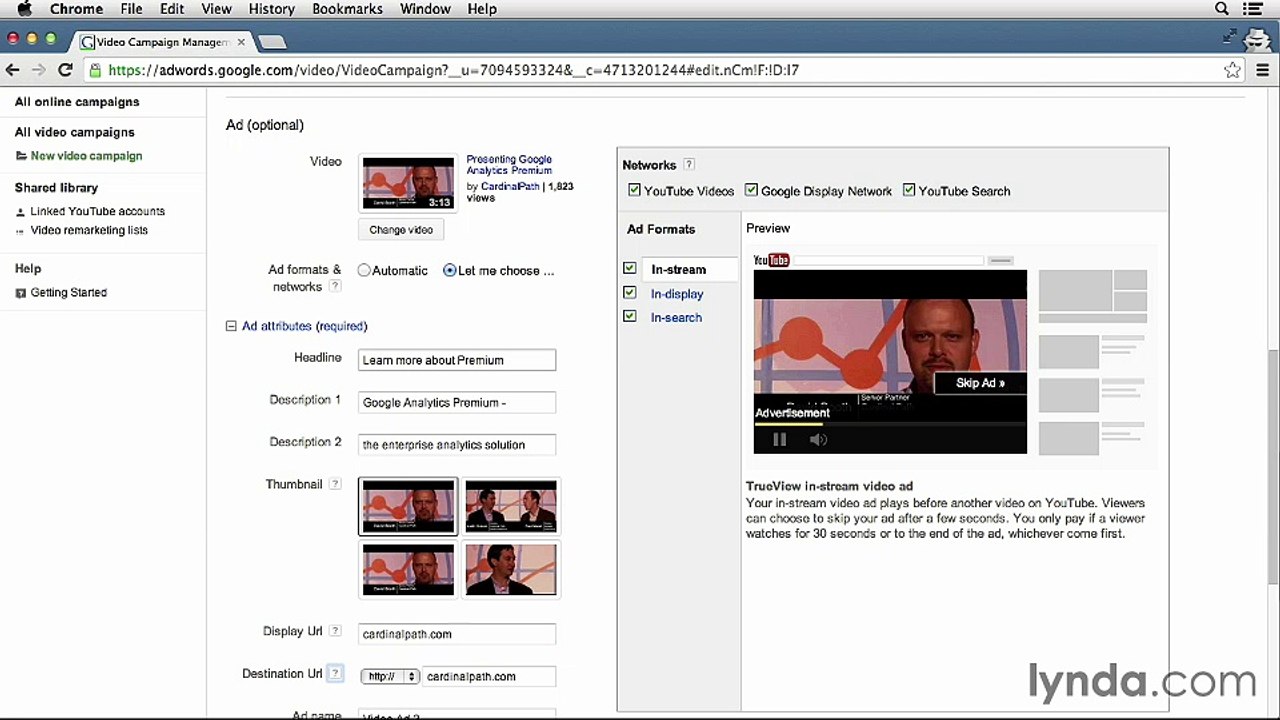Open Spotlight search icon in menu bar
The image size is (1280, 720).
1222,9
